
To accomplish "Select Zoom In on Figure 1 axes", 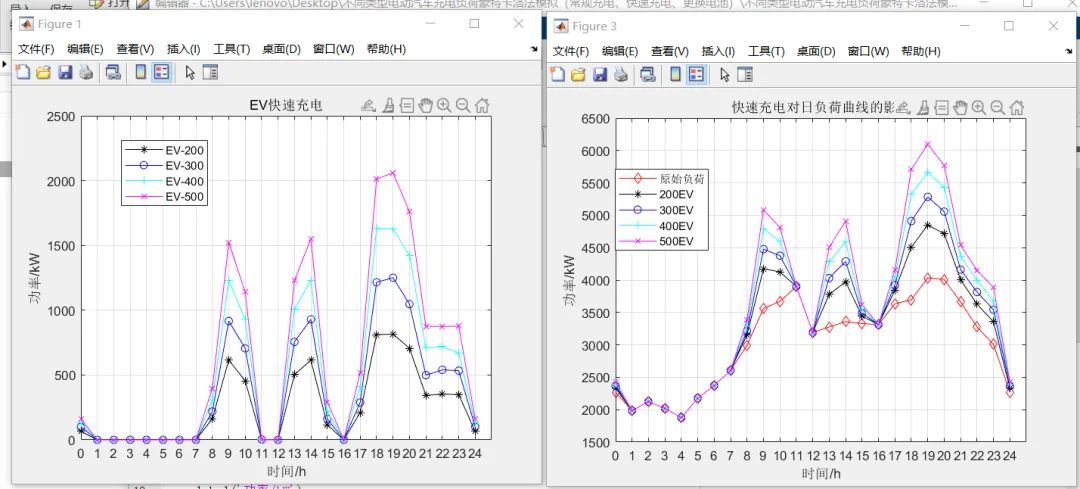I will (x=444, y=105).
